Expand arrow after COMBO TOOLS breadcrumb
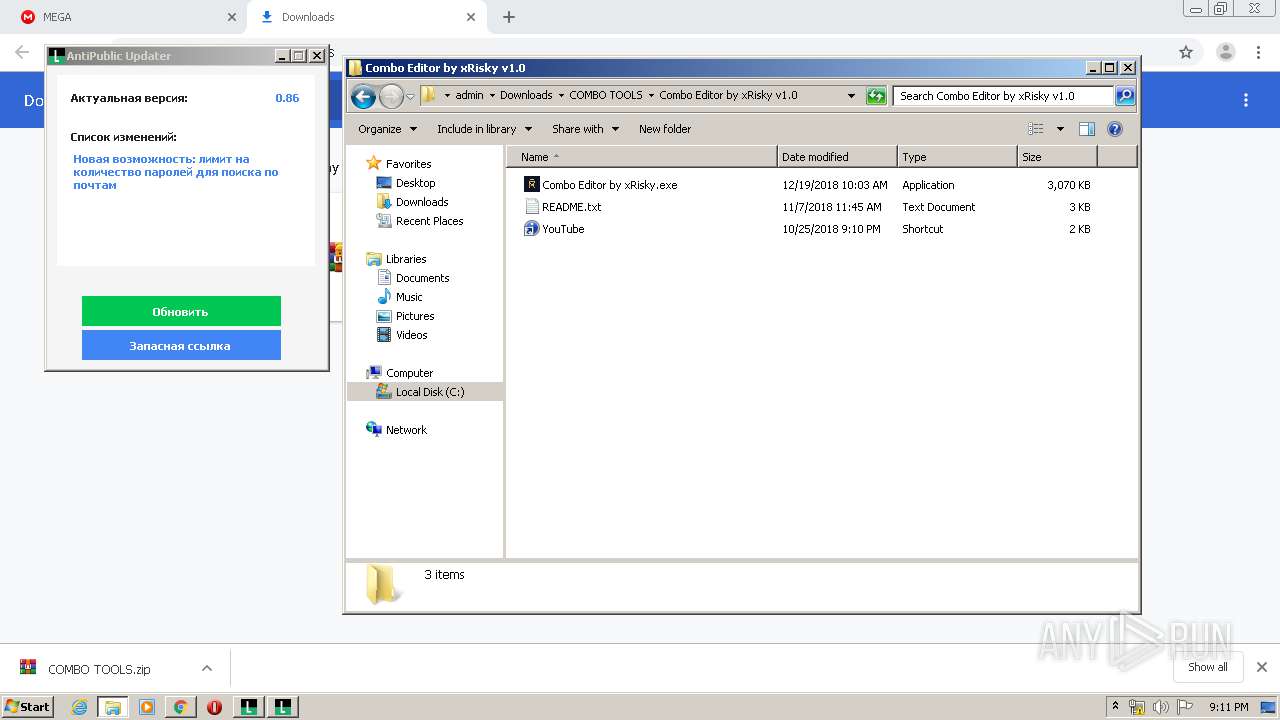 point(651,96)
